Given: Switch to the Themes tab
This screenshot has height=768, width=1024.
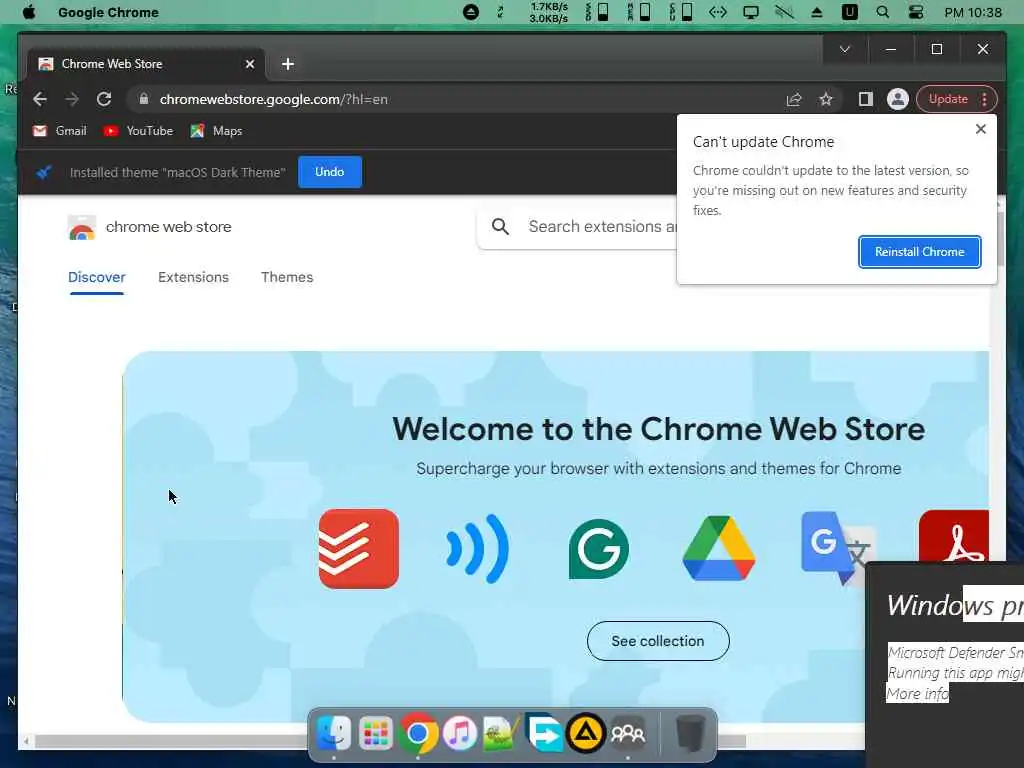Looking at the screenshot, I should coord(287,278).
